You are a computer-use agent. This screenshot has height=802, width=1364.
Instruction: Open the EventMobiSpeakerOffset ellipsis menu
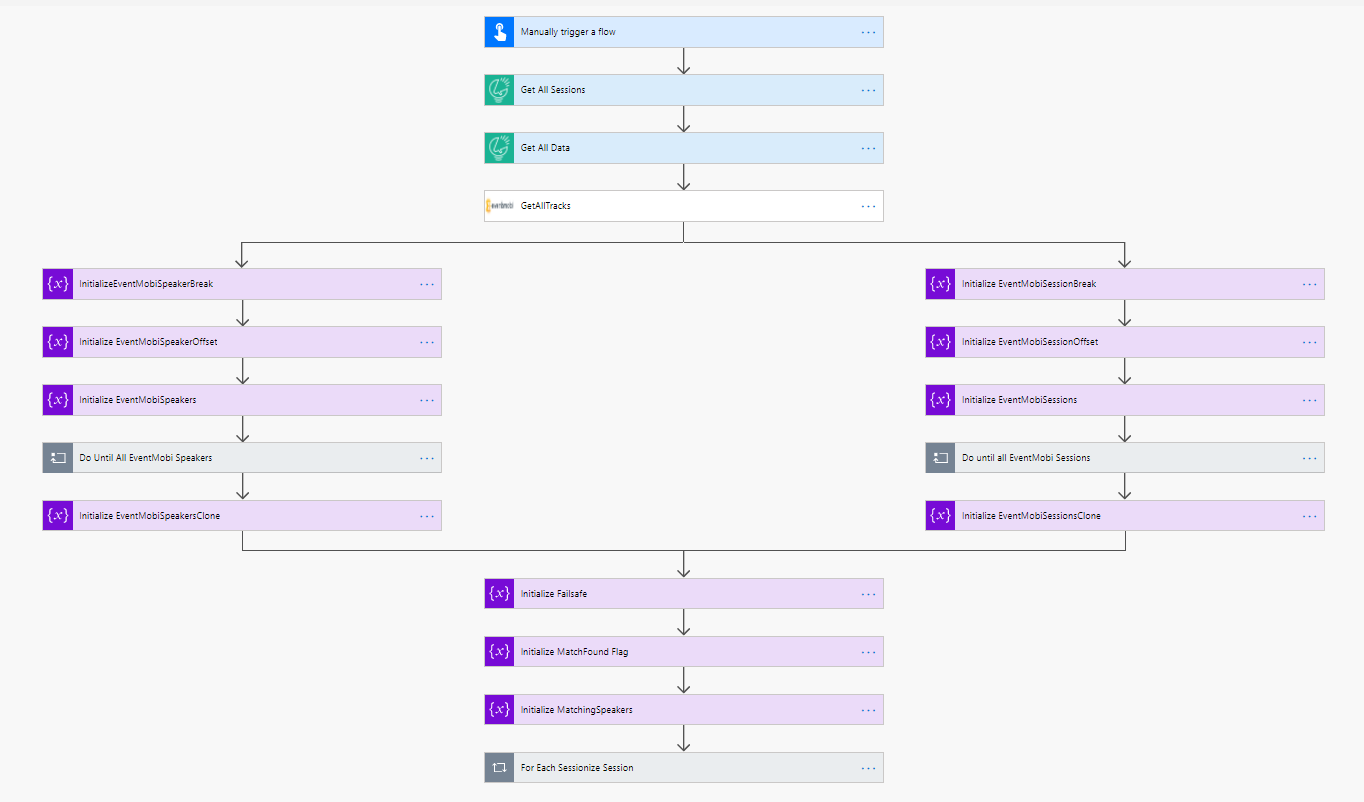coord(427,342)
